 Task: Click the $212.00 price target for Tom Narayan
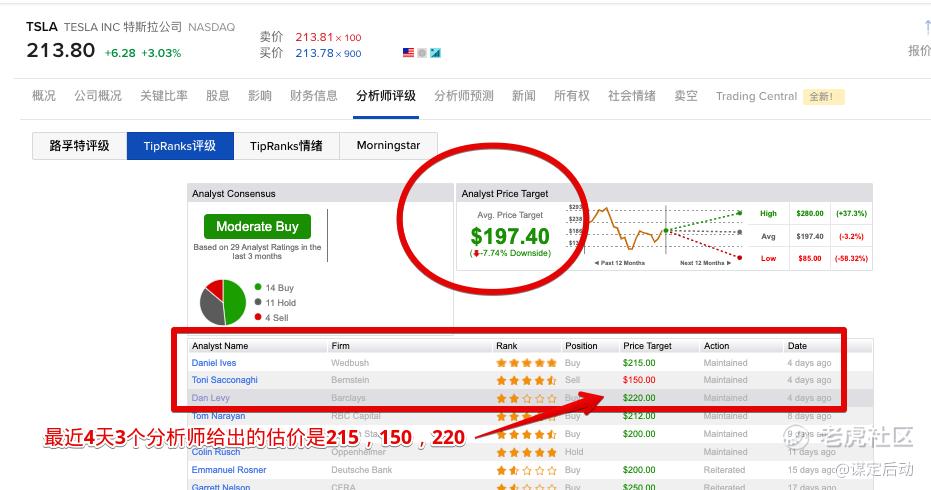click(639, 416)
